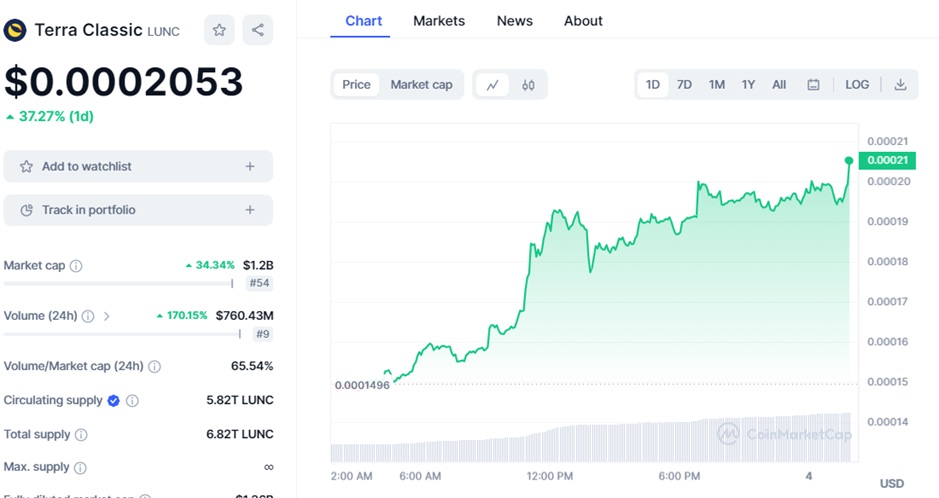939x498 pixels.
Task: Click the share icon beside the coin name
Action: point(258,30)
